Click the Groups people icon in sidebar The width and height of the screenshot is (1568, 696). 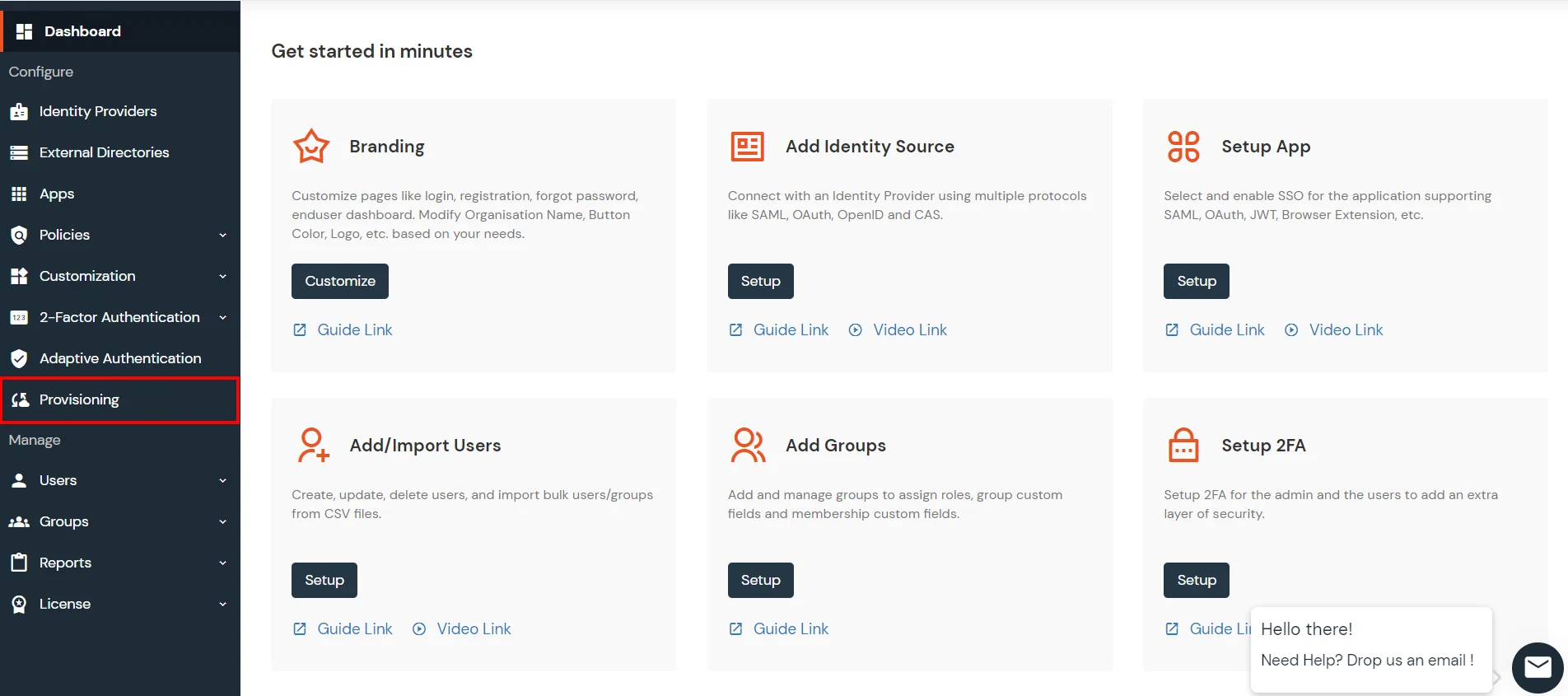point(19,521)
